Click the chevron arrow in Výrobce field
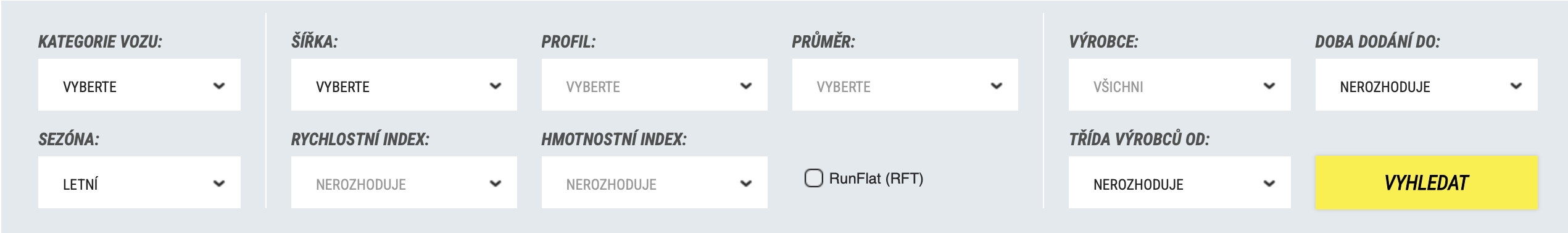 (x=1269, y=86)
